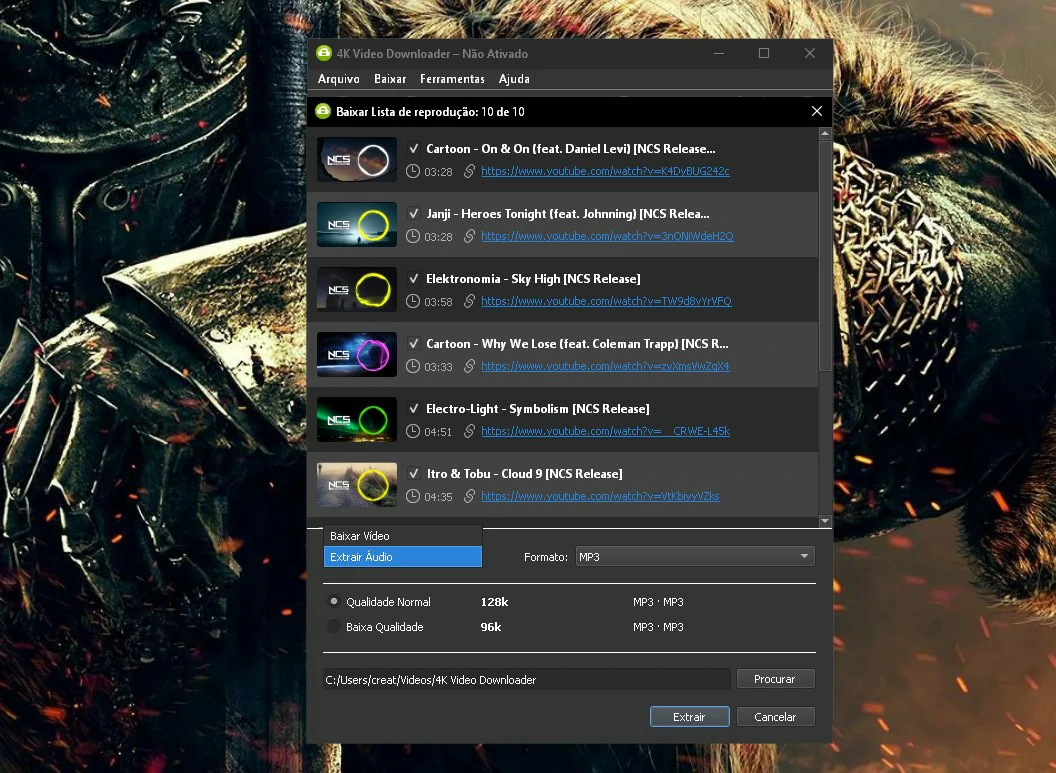Screen dimensions: 1056x773
Task: Uncheck Itro & Tobu - Cloud 9 track
Action: coord(414,473)
